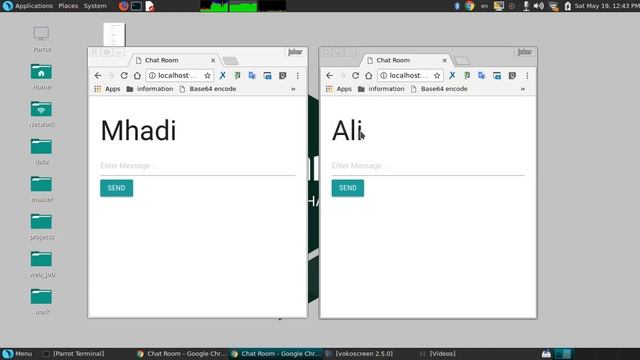Screen dimensions: 640x360
Task: Bookmark star in Ali window address bar
Action: (x=437, y=76)
